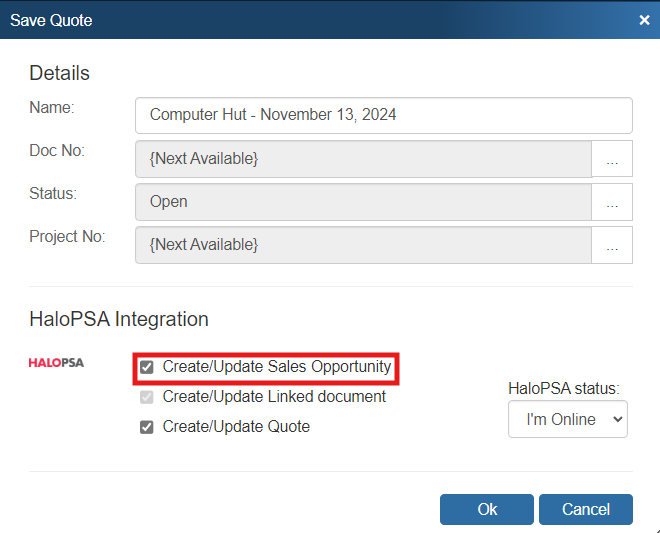
Task: Focus the Name text field
Action: 383,115
